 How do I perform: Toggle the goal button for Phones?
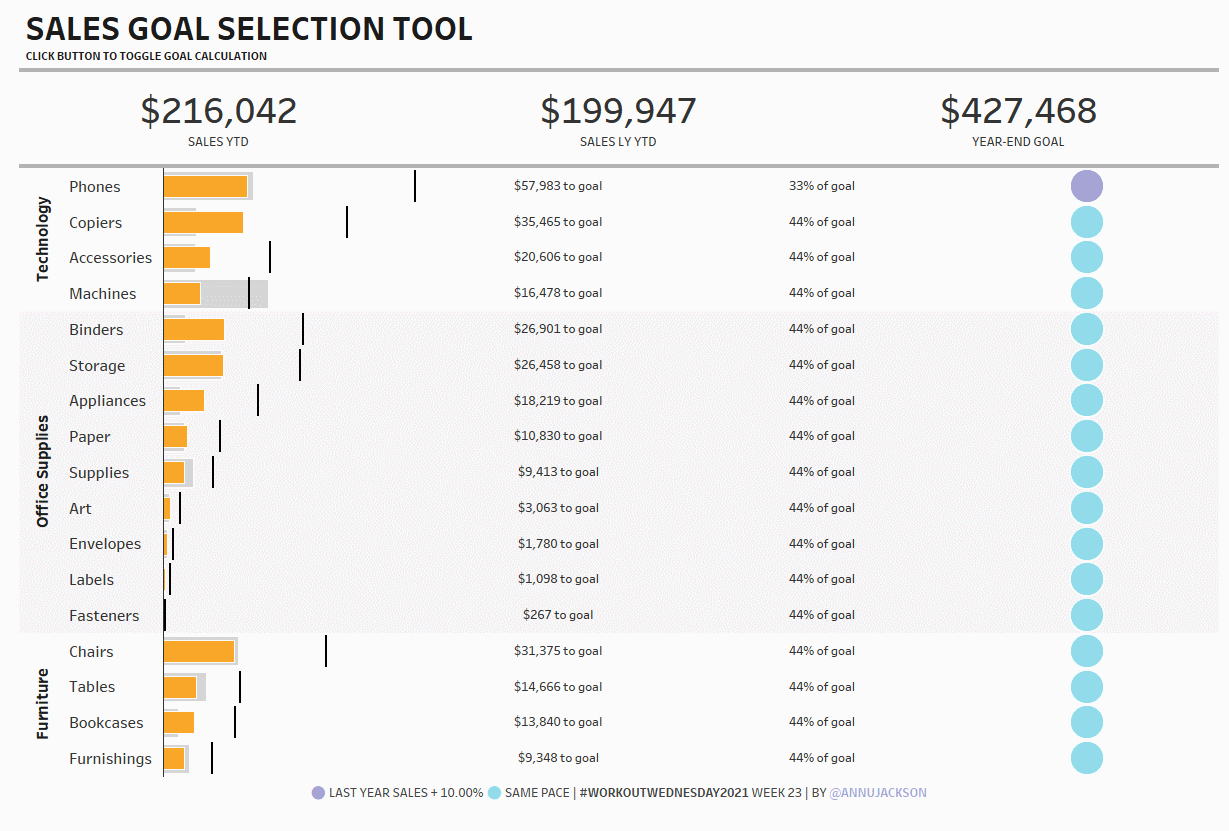[1086, 186]
